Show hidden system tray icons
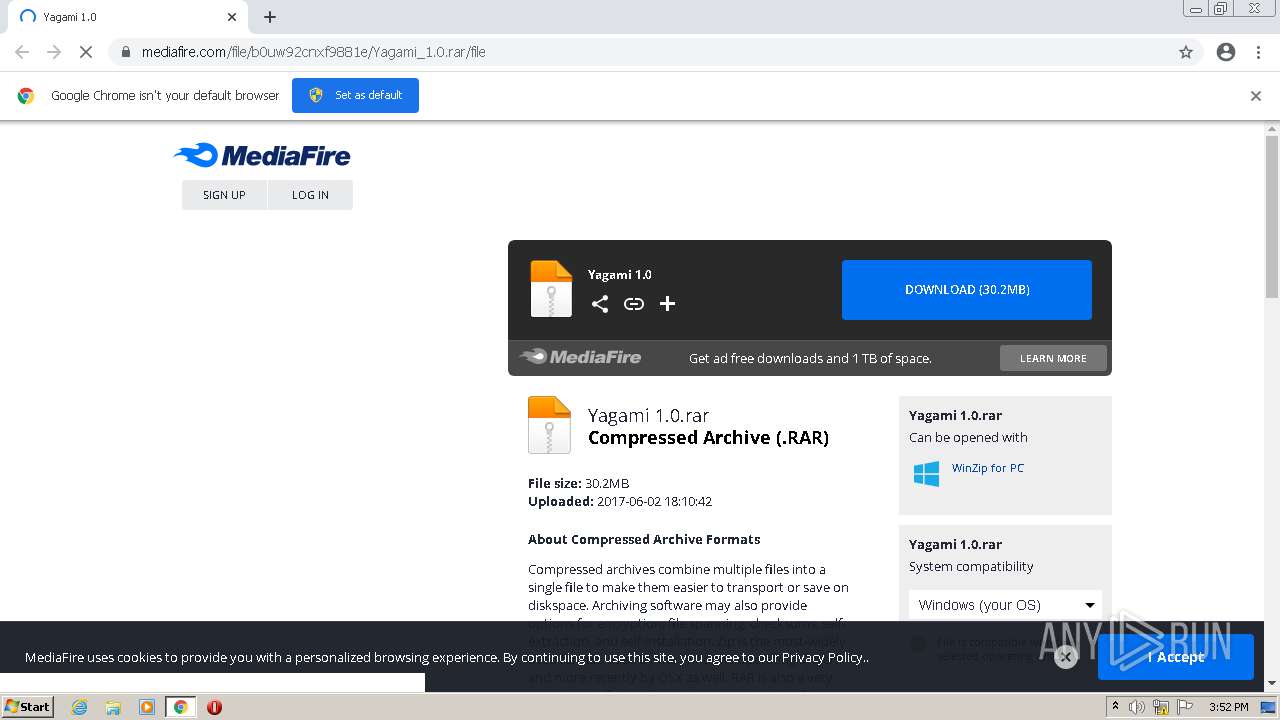The height and width of the screenshot is (720, 1280). point(1115,707)
